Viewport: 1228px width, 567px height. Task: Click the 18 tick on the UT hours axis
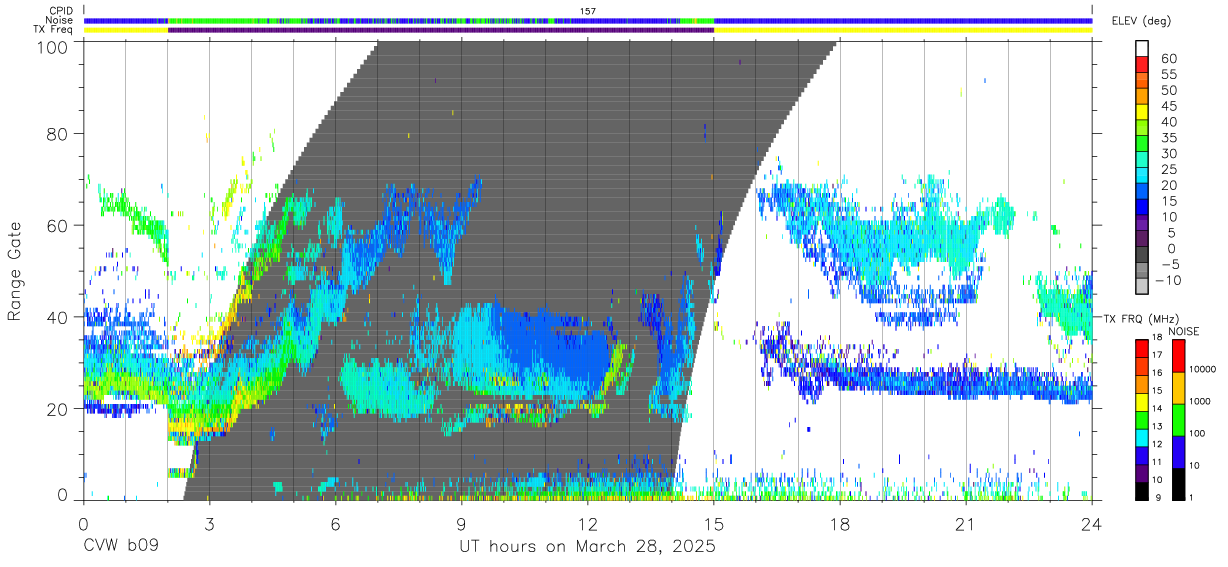click(x=840, y=524)
